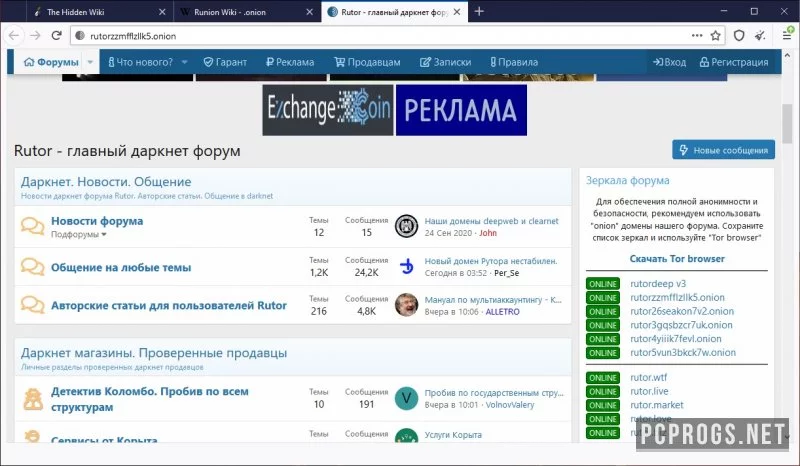Click the site identity icon in address bar
Screen dimensions: 800x466
80,36
